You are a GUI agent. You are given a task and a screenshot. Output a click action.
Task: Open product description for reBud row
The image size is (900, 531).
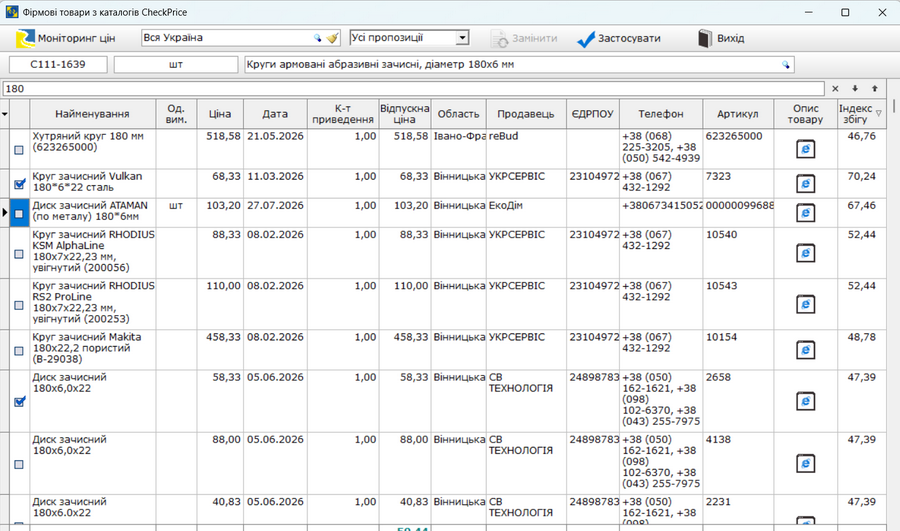tap(805, 149)
